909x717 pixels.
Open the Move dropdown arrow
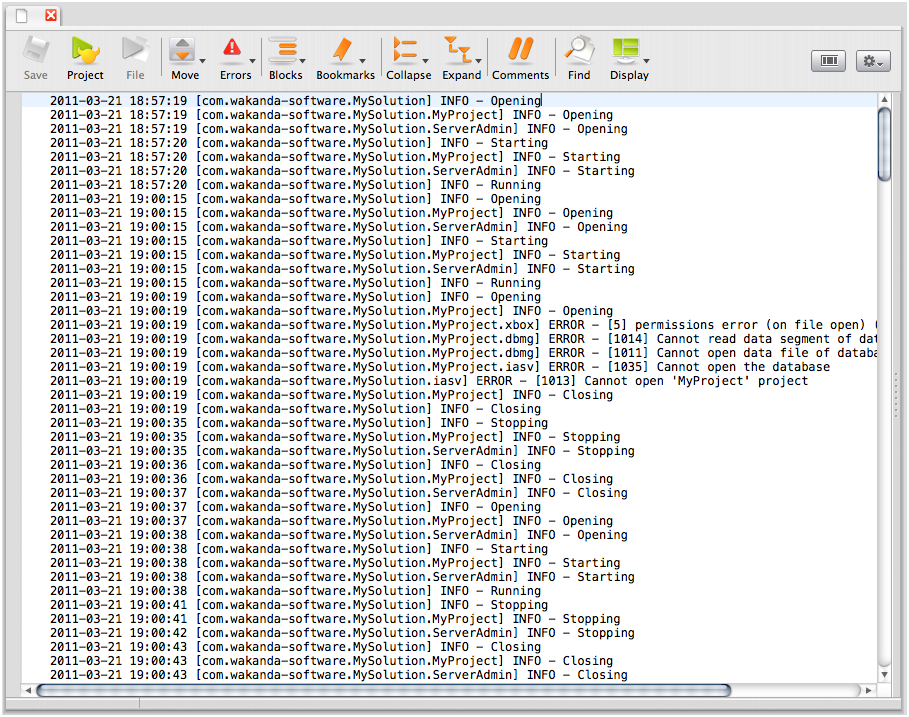[x=200, y=61]
